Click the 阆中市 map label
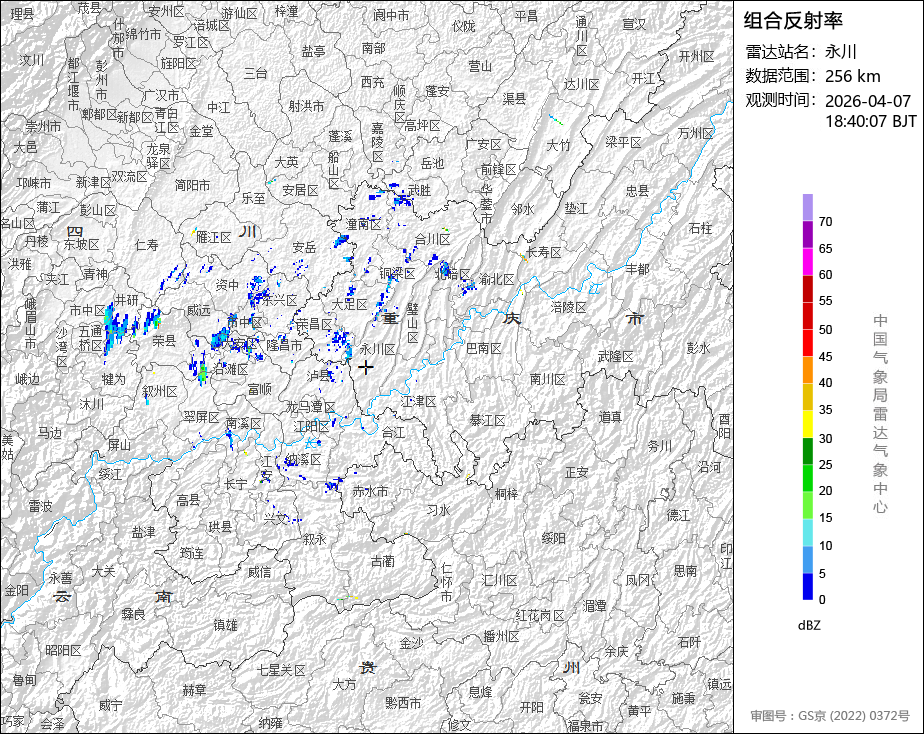The image size is (924, 734). (391, 16)
